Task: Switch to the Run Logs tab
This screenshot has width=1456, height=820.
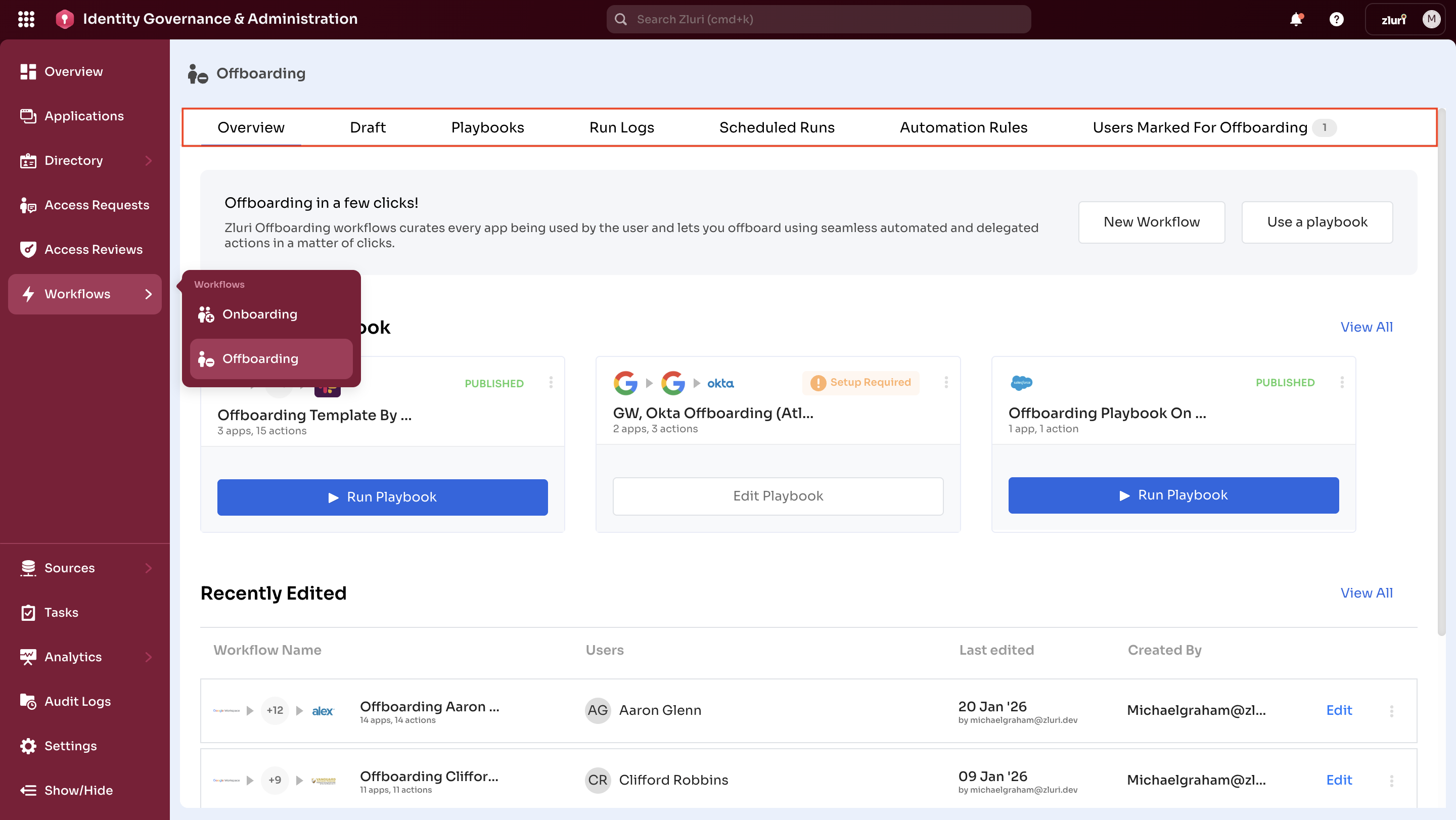Action: (x=621, y=128)
